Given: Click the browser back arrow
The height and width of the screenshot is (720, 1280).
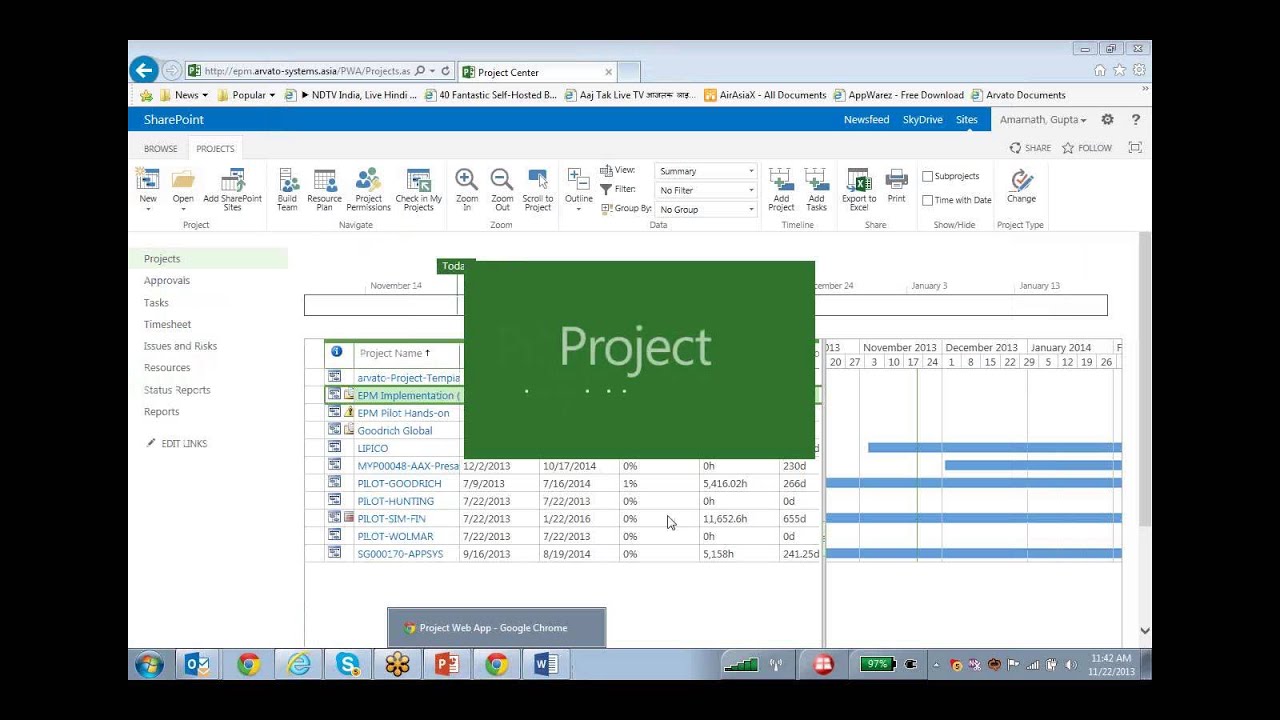Looking at the screenshot, I should click(143, 69).
